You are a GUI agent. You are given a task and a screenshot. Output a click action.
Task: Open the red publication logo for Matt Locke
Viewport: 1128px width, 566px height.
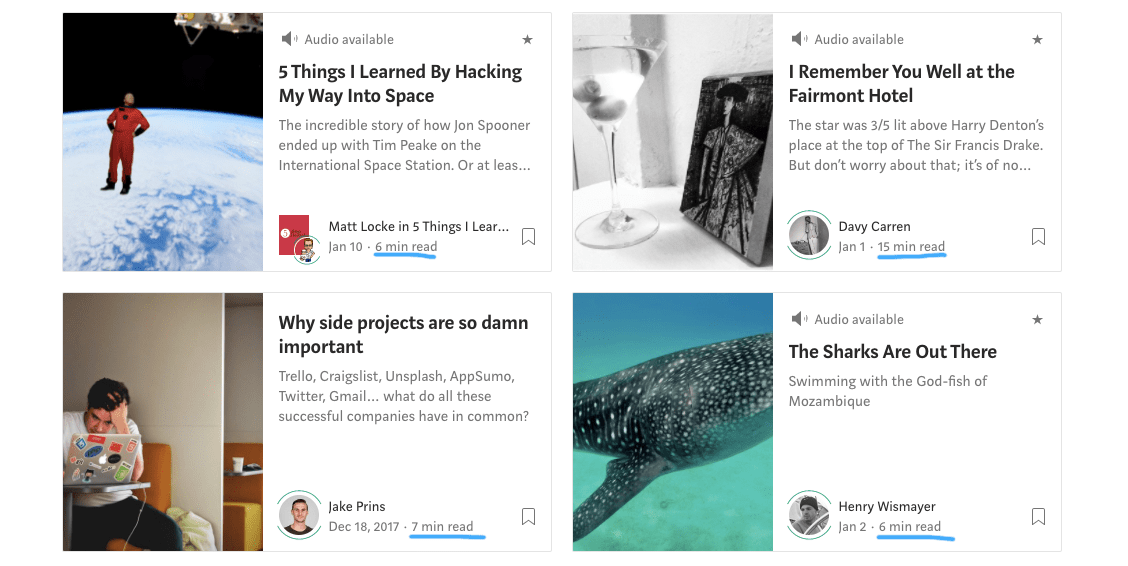pyautogui.click(x=294, y=232)
